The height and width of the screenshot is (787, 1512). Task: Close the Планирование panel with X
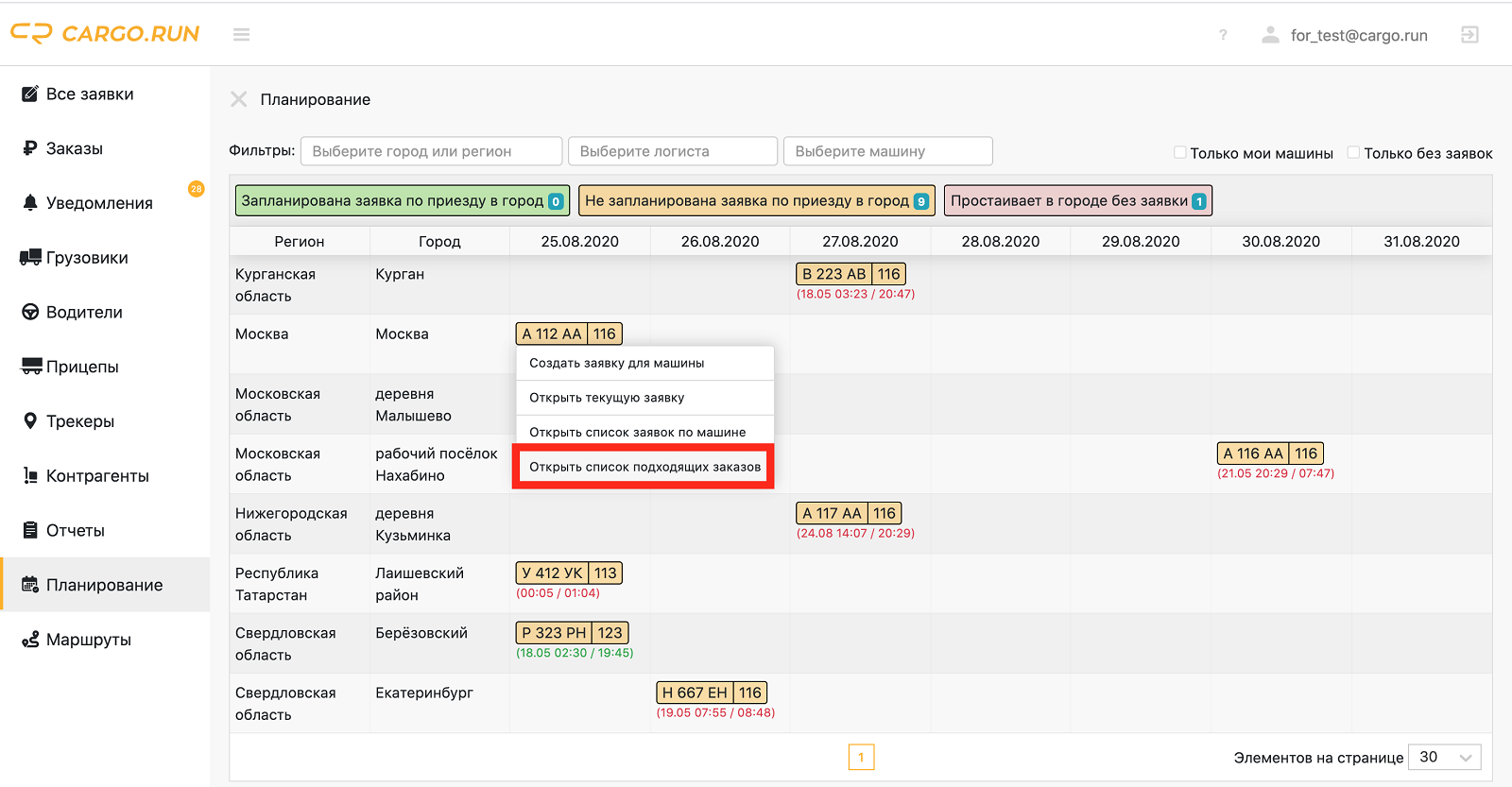coord(239,99)
